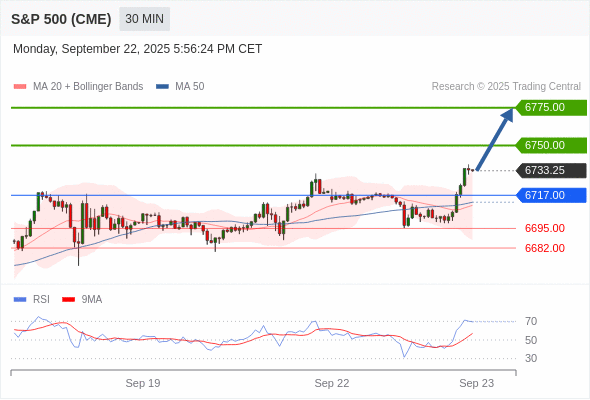590x400 pixels.
Task: Click the blue upward forecast arrow
Action: click(495, 139)
